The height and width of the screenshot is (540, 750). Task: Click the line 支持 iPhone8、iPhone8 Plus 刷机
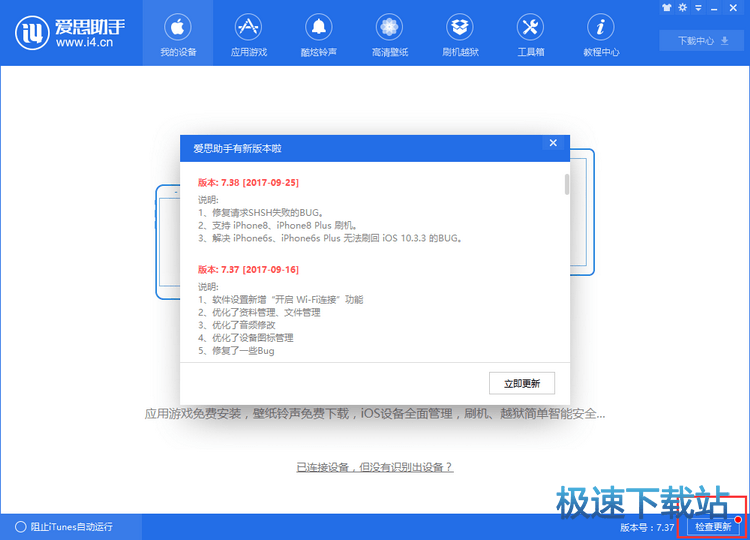coord(277,225)
